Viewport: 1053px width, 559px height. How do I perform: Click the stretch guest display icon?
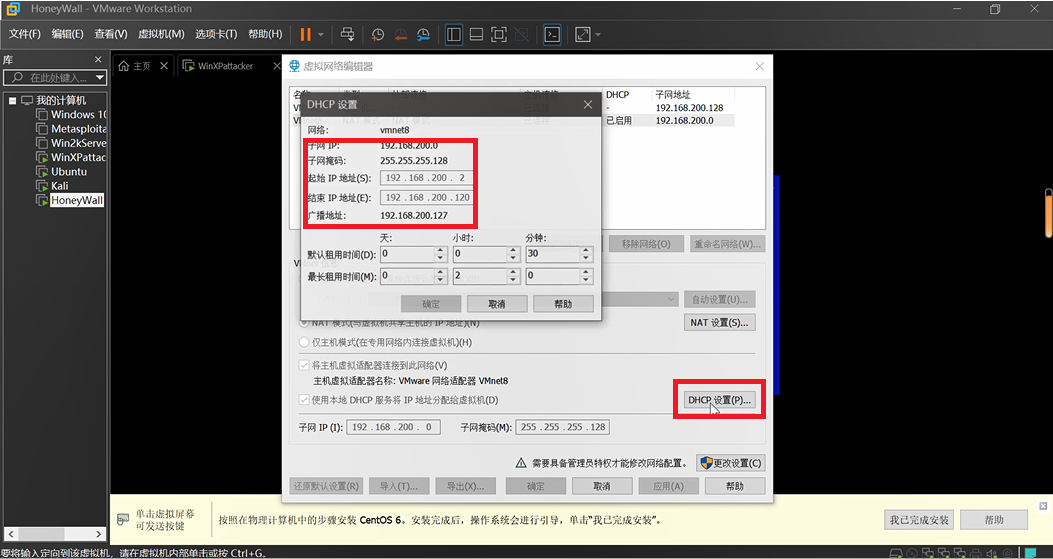[x=582, y=34]
